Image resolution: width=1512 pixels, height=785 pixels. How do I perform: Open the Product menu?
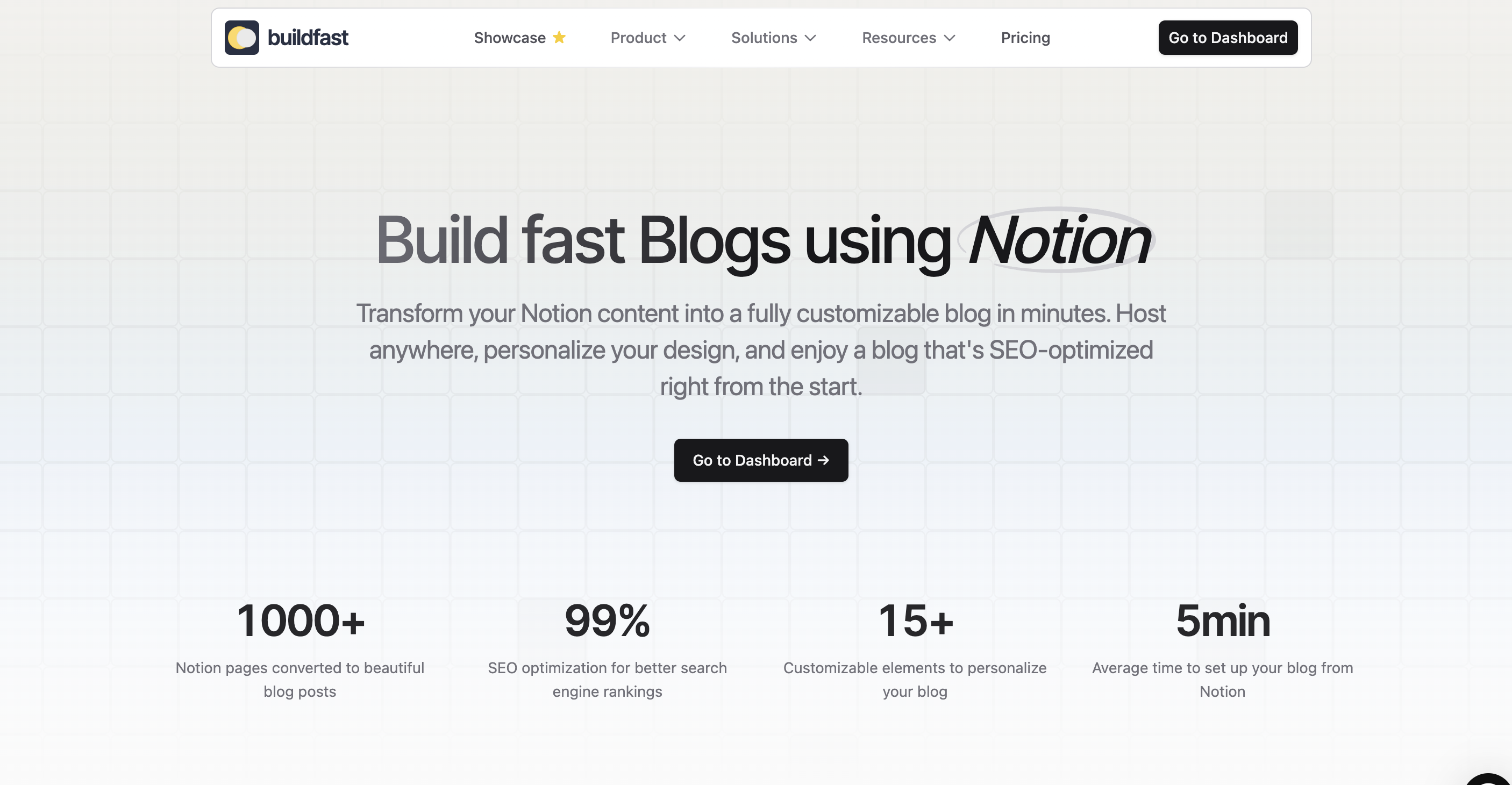(x=648, y=38)
